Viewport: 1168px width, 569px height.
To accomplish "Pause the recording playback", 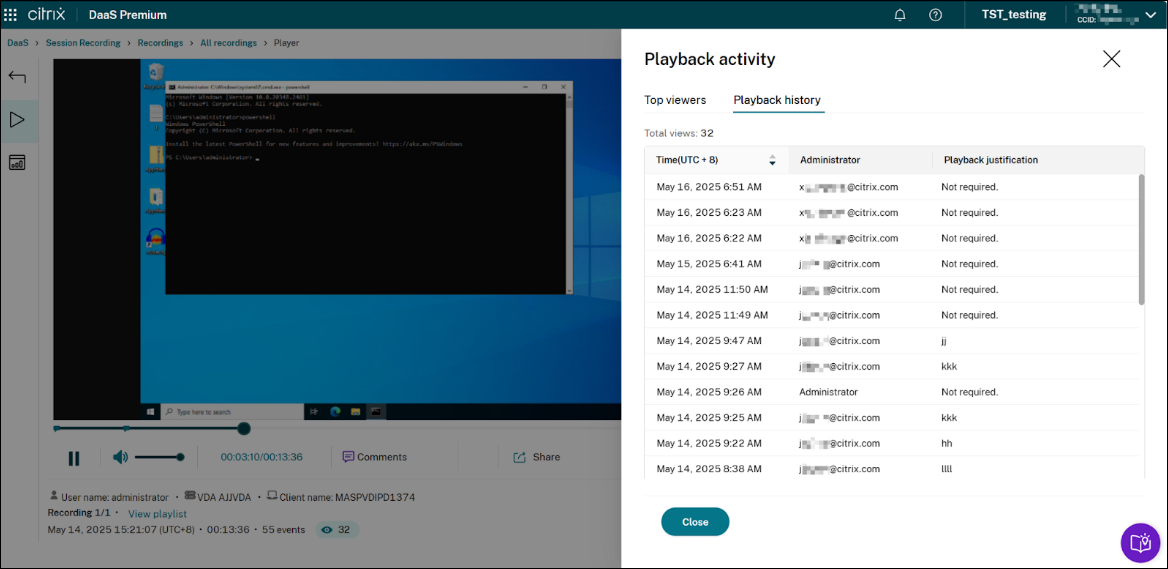I will pyautogui.click(x=74, y=458).
